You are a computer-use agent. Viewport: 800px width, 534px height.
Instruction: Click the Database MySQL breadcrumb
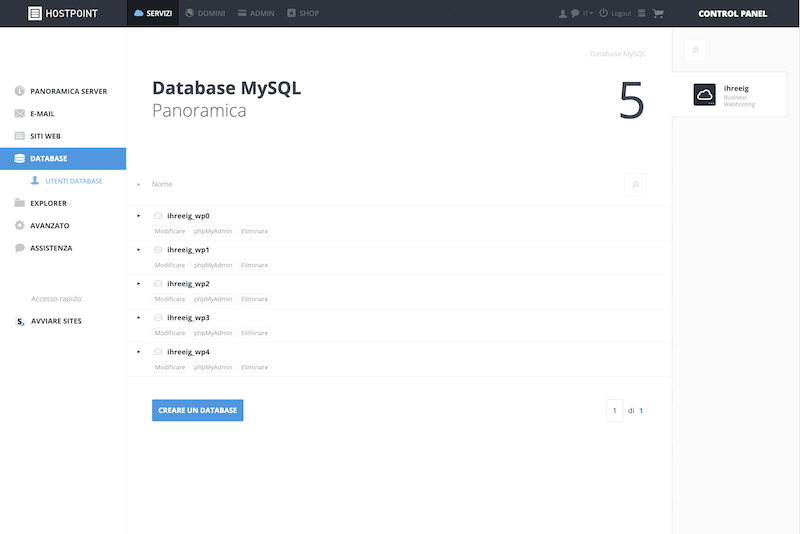(618, 54)
